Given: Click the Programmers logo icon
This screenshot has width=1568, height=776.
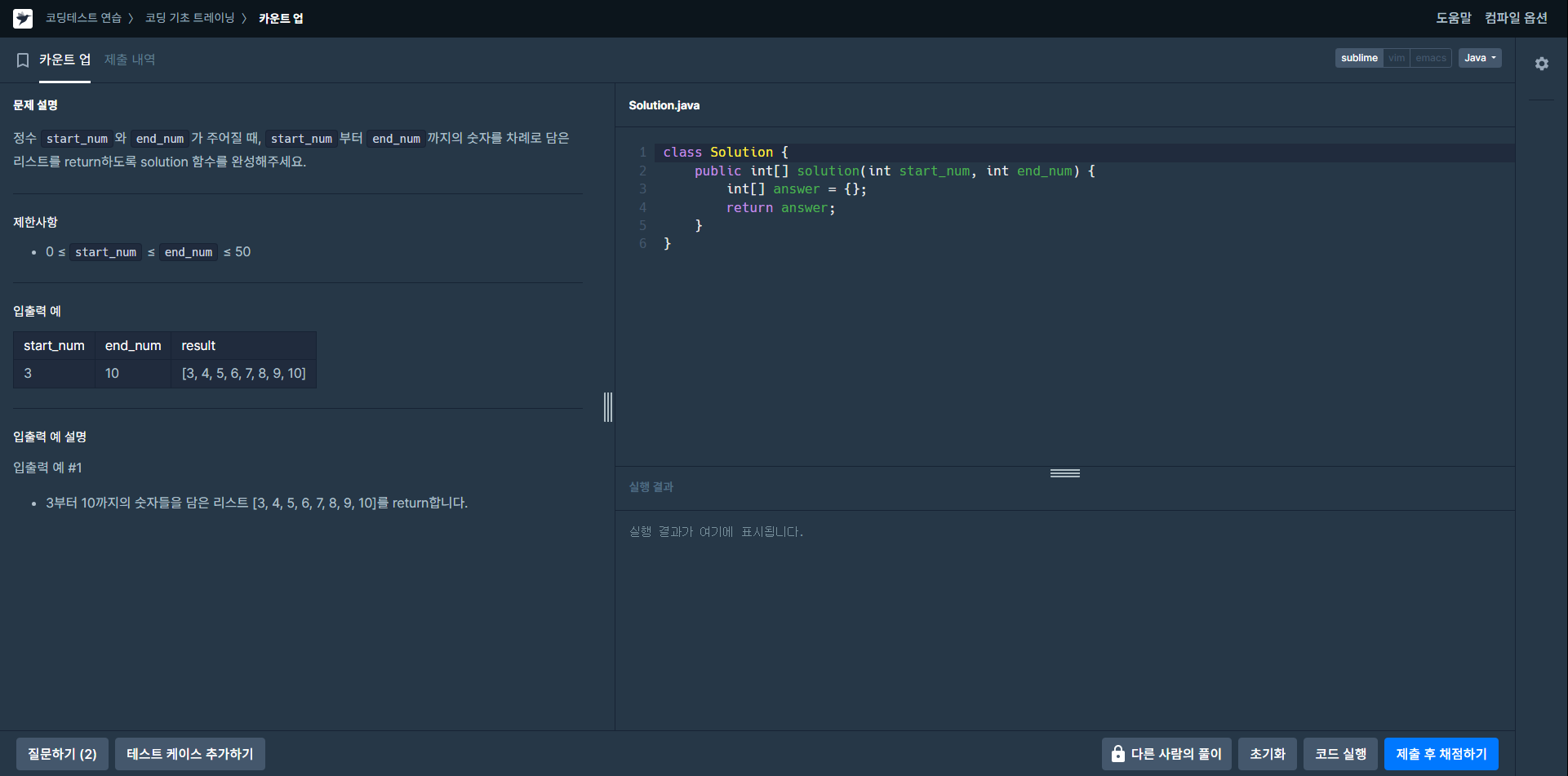Looking at the screenshot, I should click(x=23, y=18).
